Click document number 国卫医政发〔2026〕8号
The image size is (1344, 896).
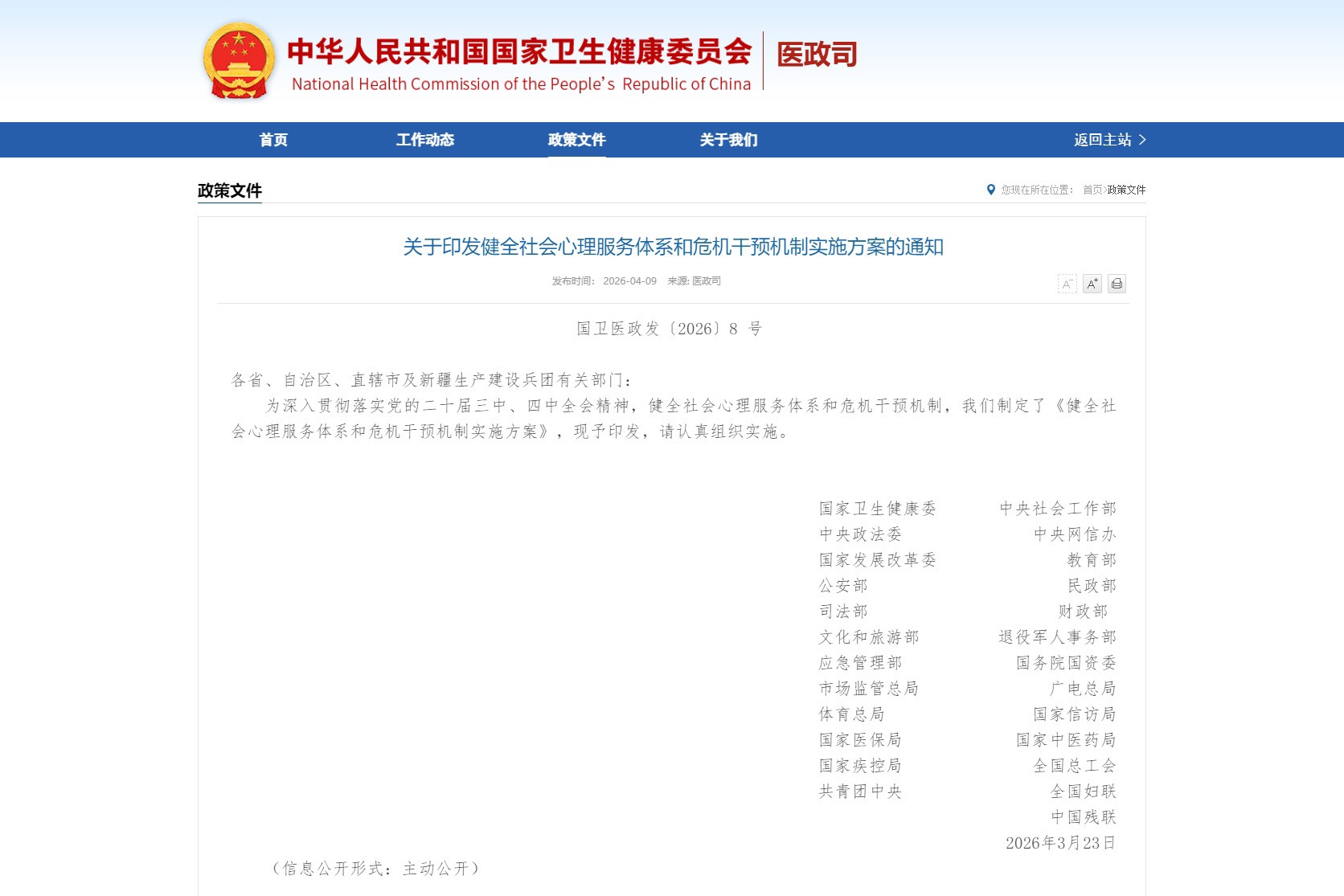click(670, 329)
